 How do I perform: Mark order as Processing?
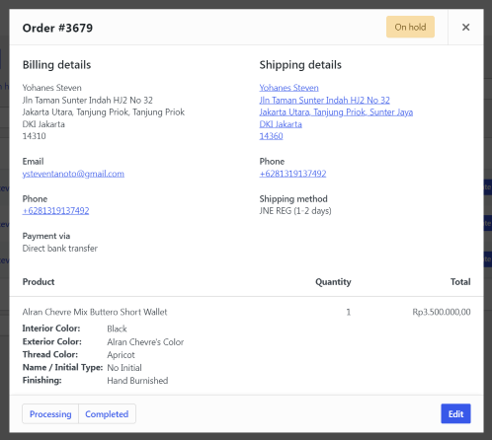coord(50,414)
